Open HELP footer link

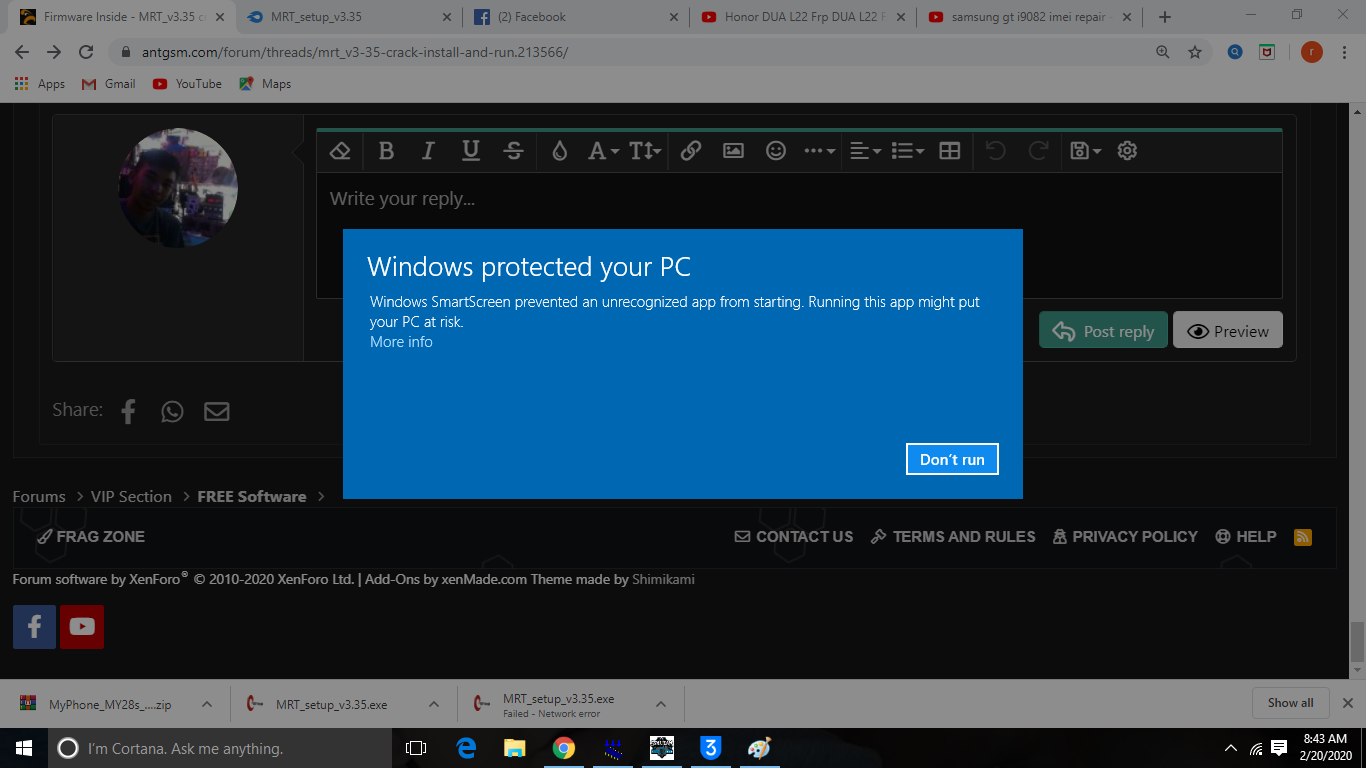click(x=1245, y=536)
